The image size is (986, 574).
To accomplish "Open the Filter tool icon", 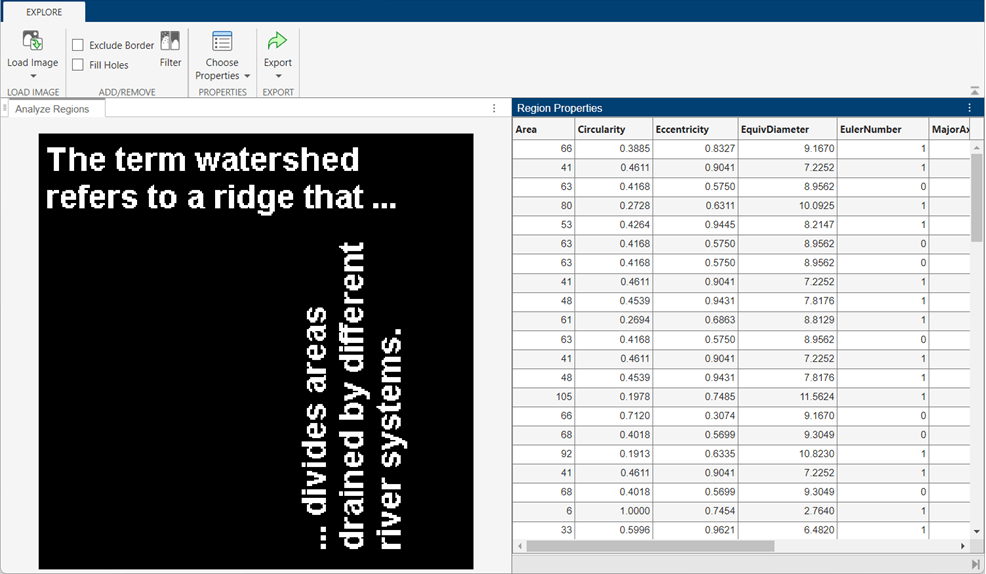I will (x=170, y=41).
